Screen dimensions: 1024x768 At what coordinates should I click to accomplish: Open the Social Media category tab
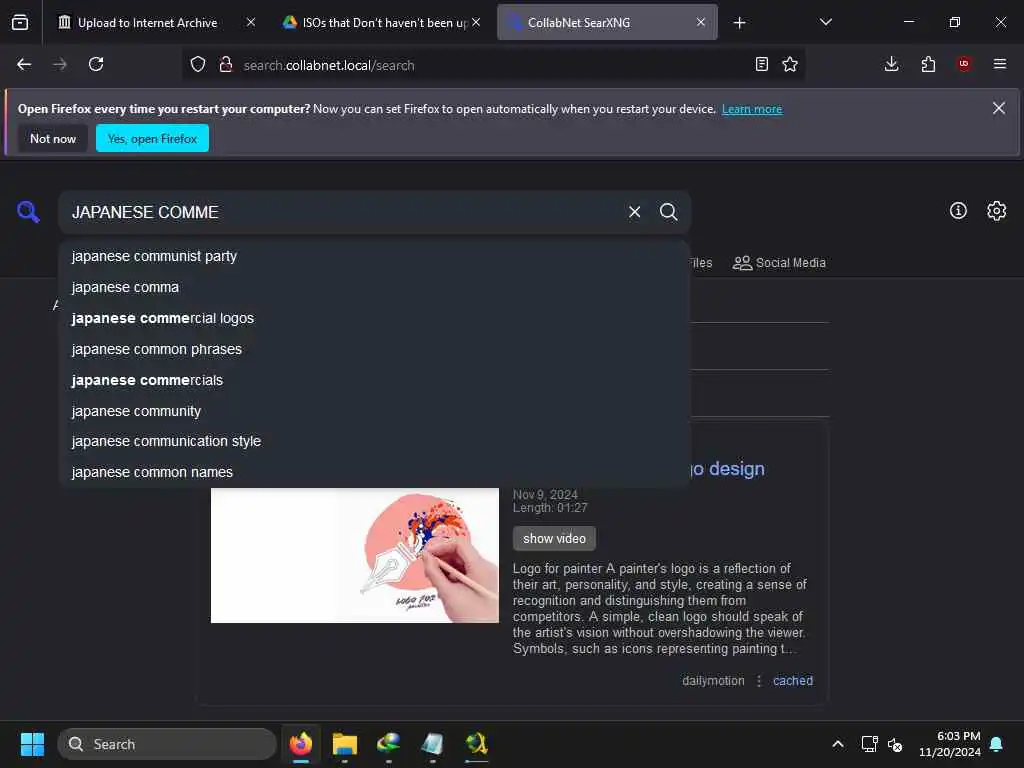pyautogui.click(x=779, y=263)
